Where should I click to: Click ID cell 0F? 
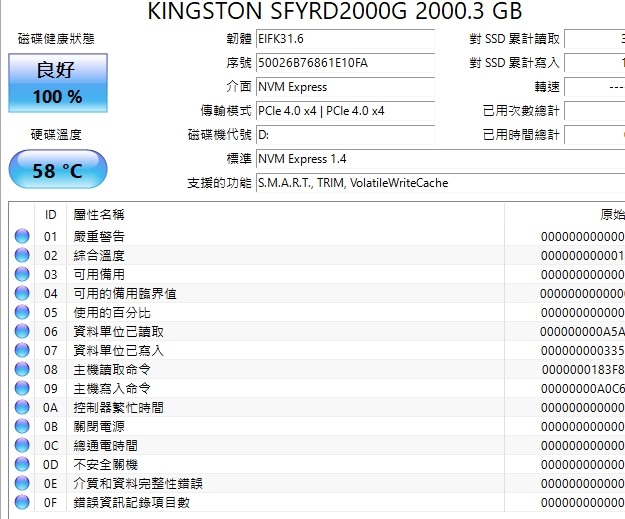pos(51,503)
